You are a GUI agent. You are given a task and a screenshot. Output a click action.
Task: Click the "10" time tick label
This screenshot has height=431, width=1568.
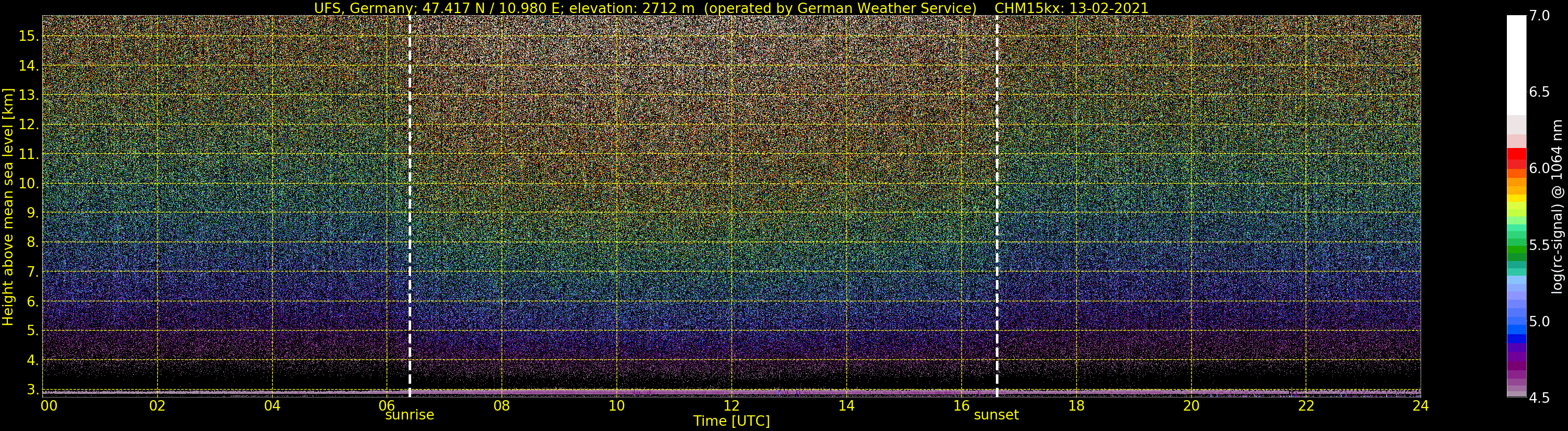[617, 406]
